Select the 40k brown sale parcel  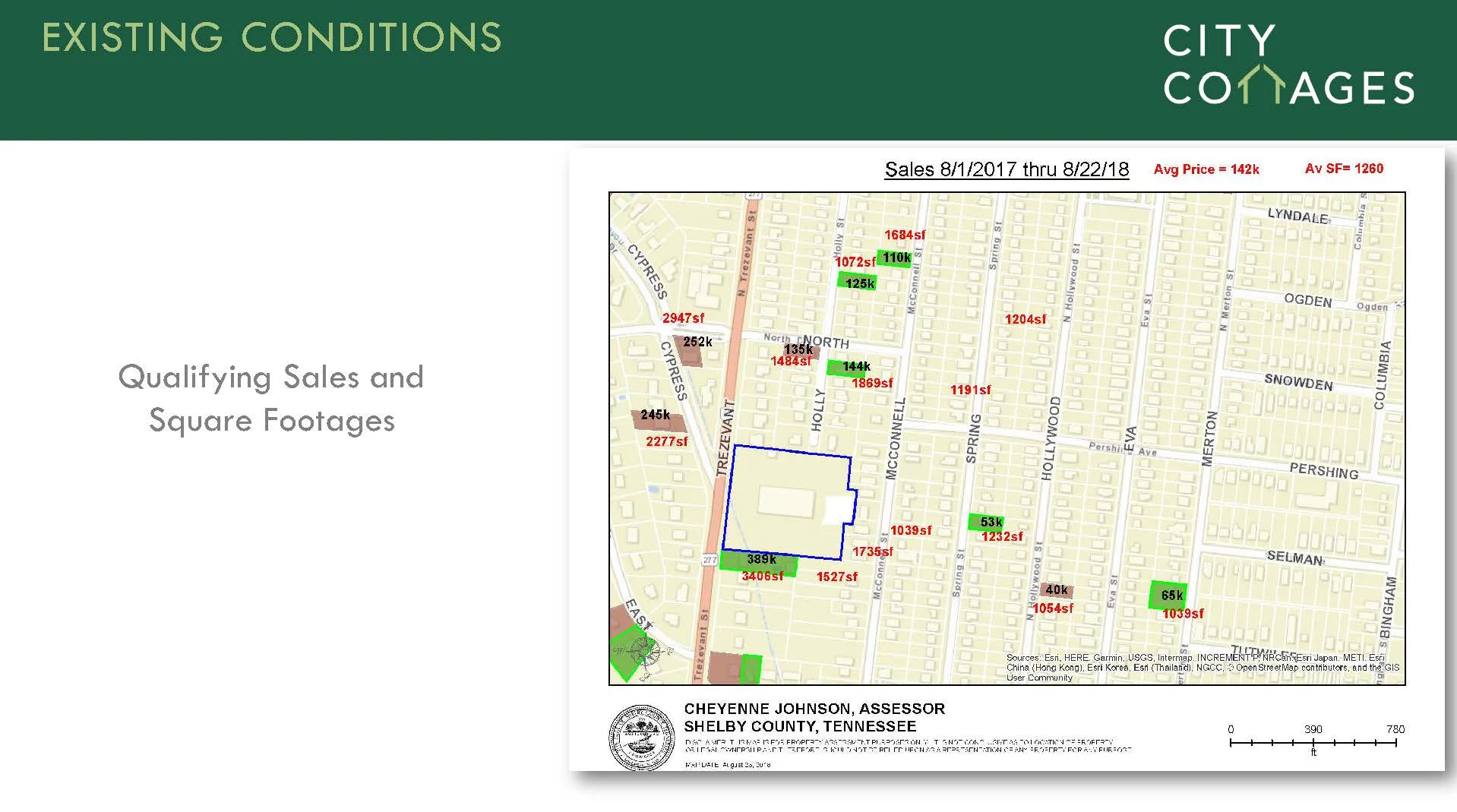[1056, 591]
